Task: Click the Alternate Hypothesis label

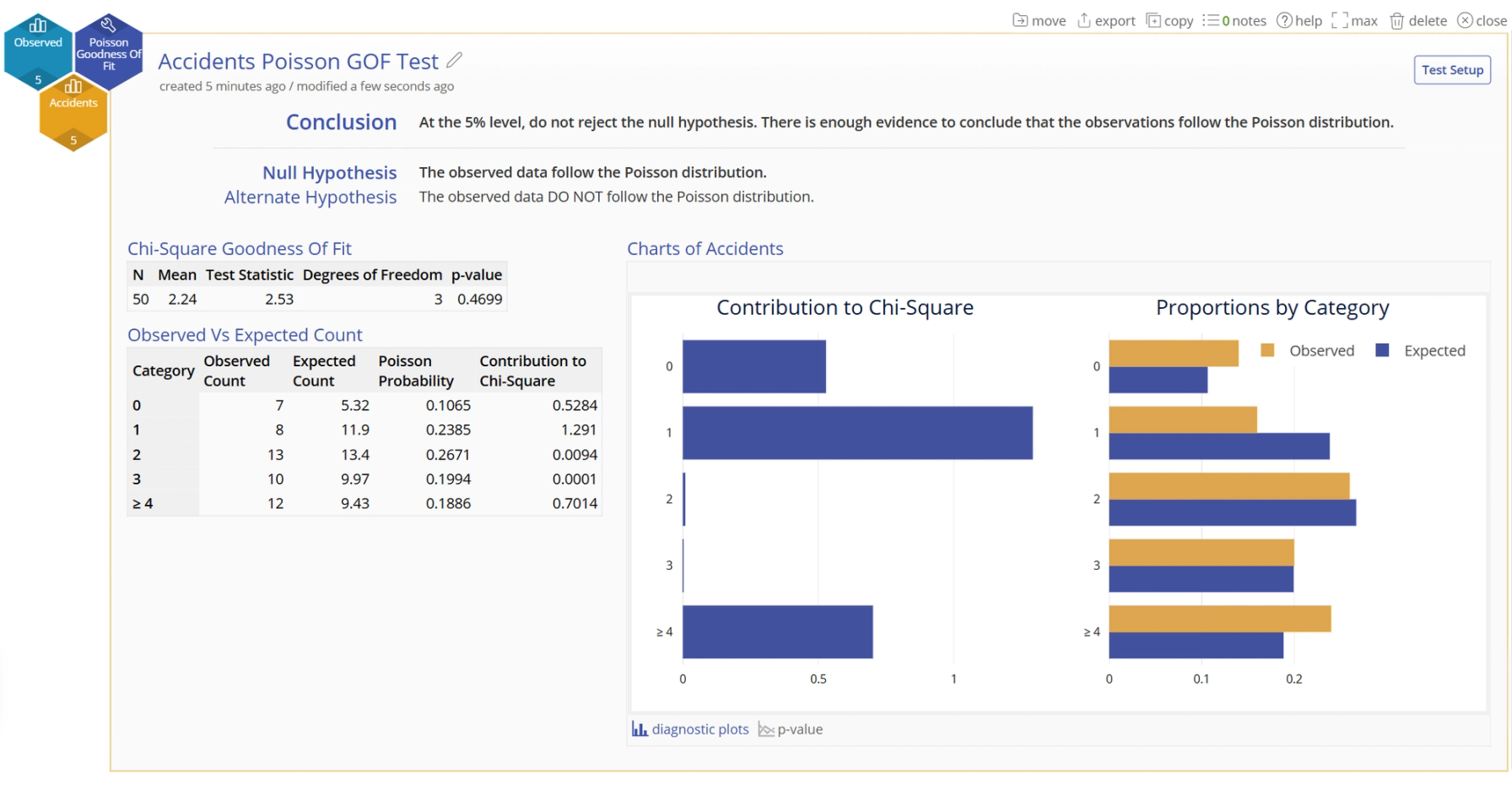Action: [310, 197]
